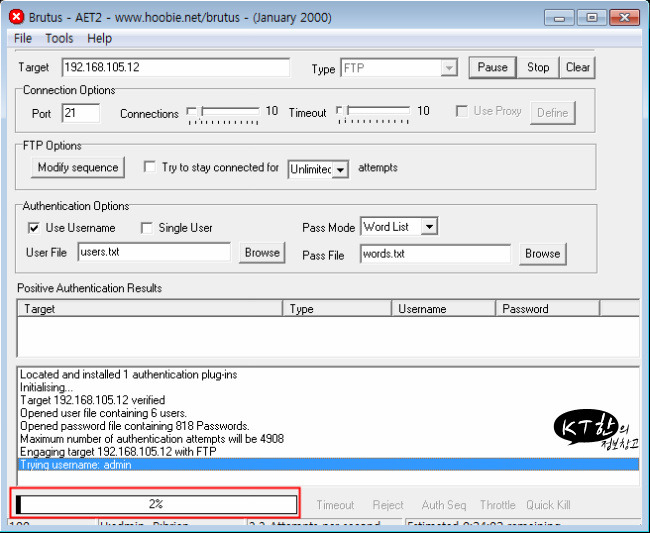Click the Target column header
The width and height of the screenshot is (650, 533).
[x=150, y=309]
